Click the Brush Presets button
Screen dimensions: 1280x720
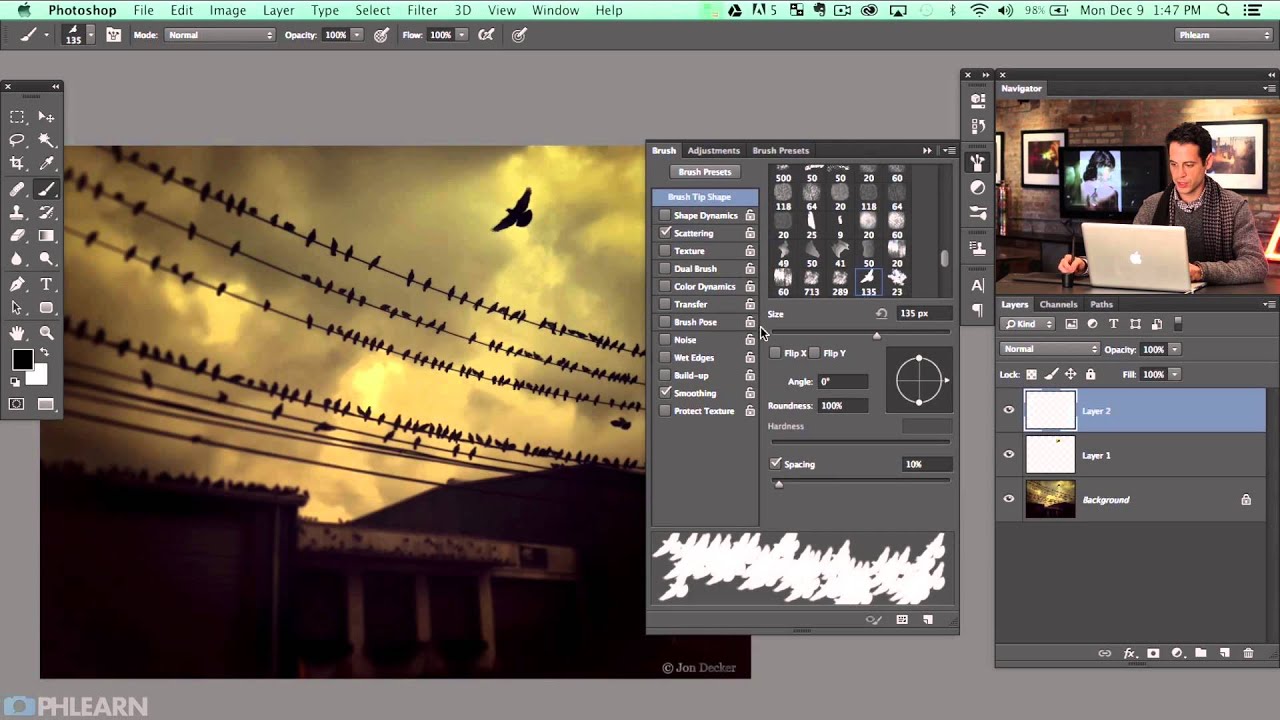[704, 172]
